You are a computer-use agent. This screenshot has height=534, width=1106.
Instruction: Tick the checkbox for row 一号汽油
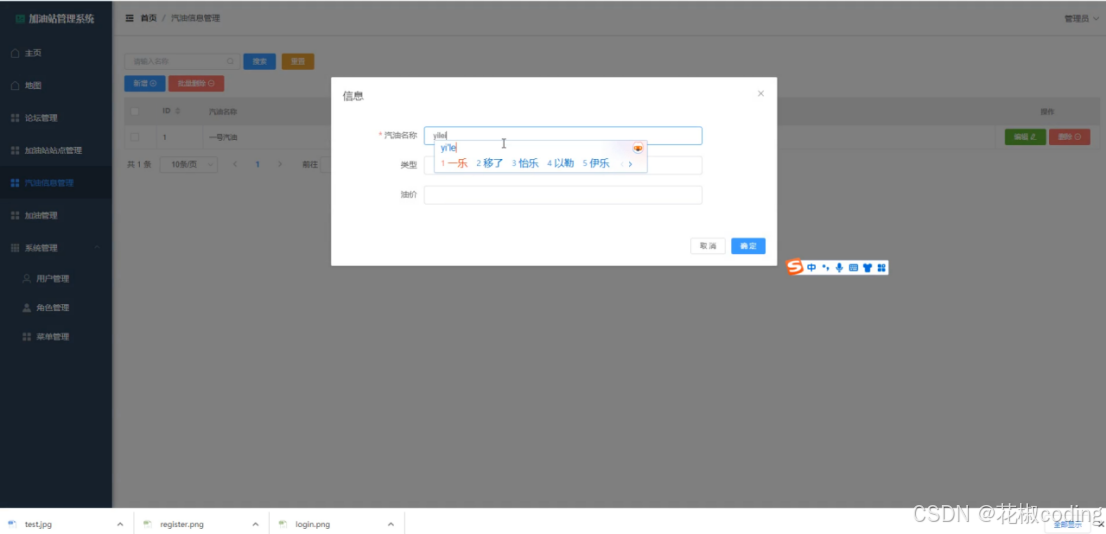[135, 137]
